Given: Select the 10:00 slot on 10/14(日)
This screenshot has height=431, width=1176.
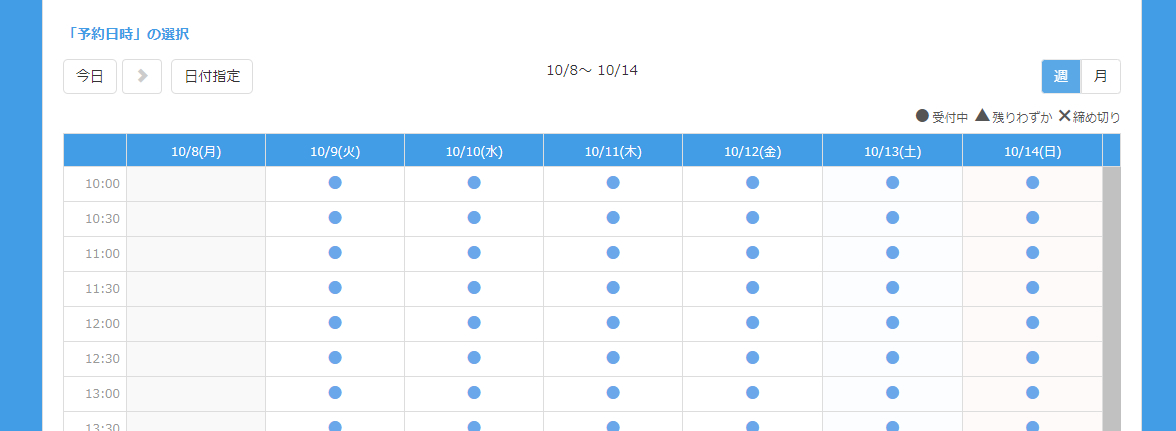Looking at the screenshot, I should click(x=1032, y=183).
